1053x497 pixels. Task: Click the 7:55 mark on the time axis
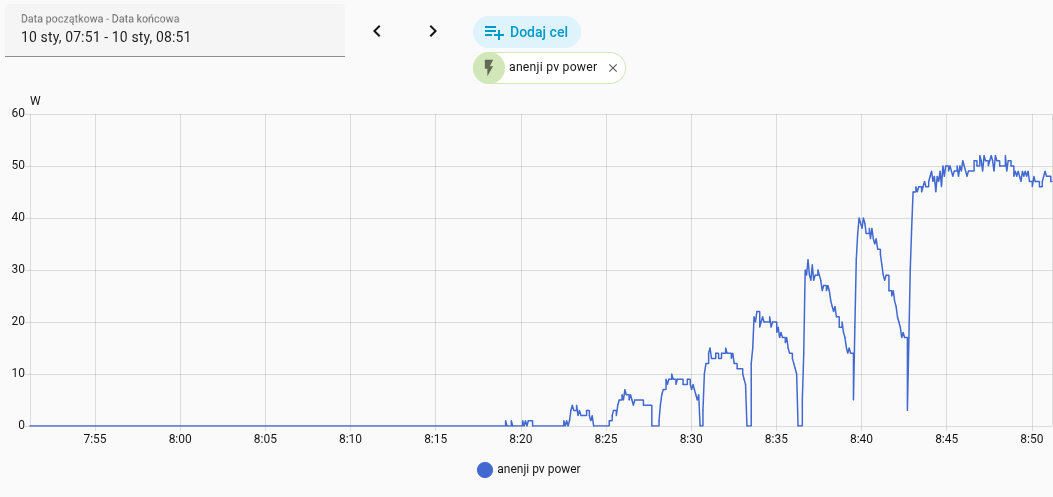(x=95, y=439)
